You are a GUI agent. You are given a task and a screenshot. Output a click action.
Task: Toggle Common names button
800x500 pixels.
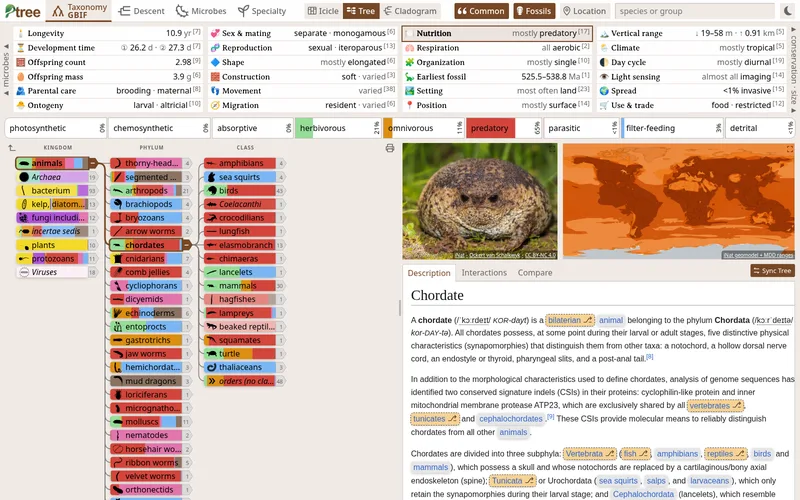481,11
